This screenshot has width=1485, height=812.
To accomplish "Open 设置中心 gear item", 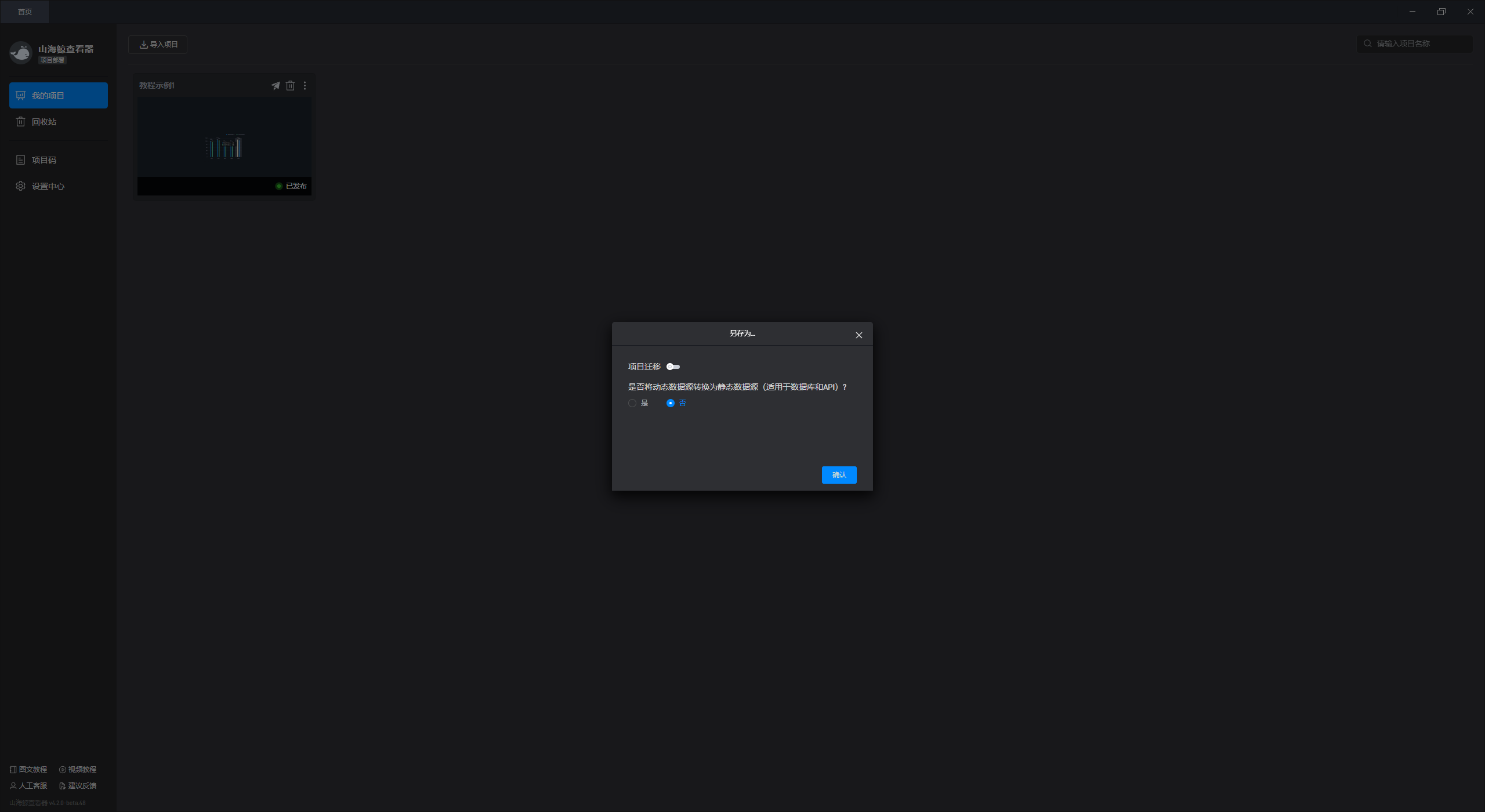I will 48,186.
